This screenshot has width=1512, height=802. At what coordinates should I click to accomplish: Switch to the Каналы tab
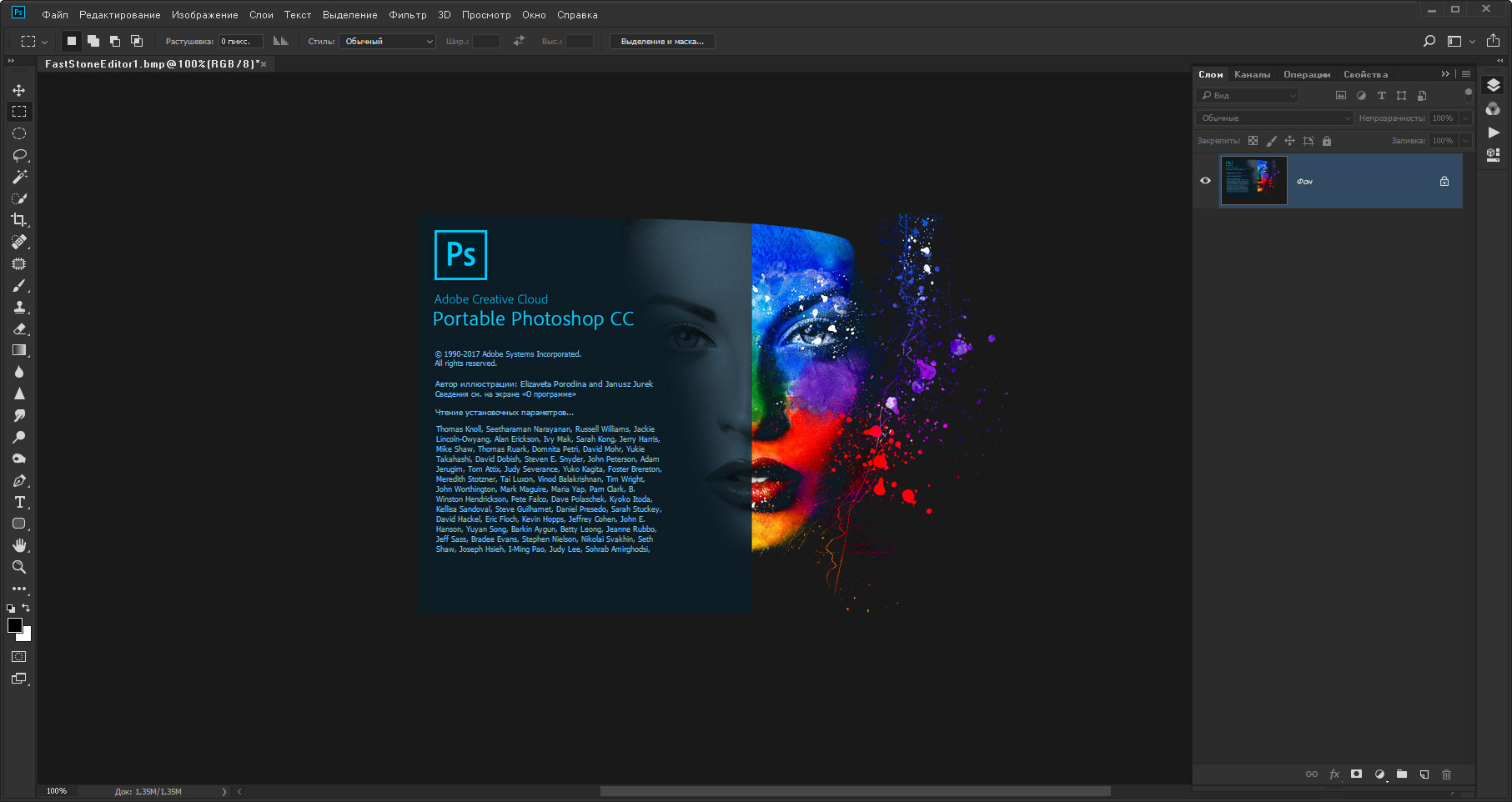[1252, 74]
